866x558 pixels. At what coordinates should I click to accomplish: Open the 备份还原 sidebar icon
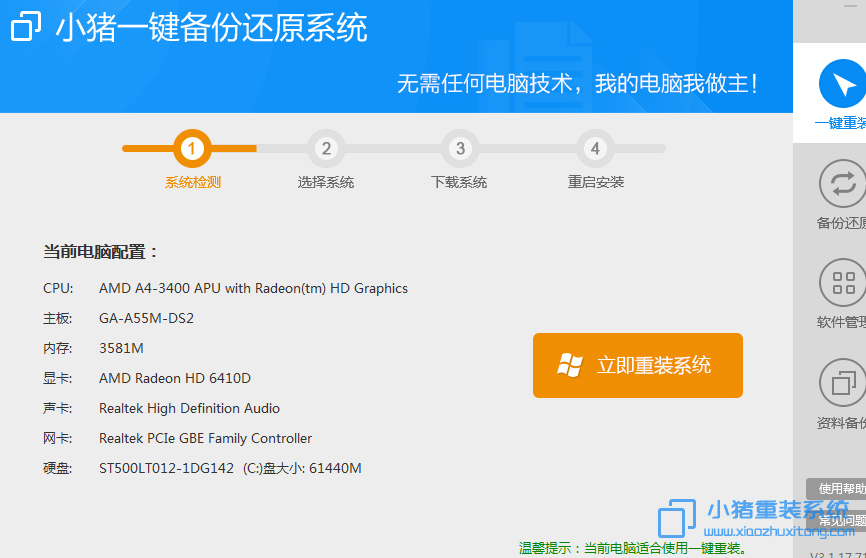(842, 183)
